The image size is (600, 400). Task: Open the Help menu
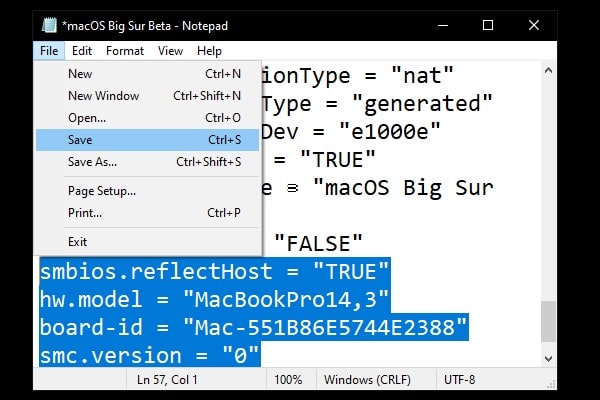coord(209,51)
